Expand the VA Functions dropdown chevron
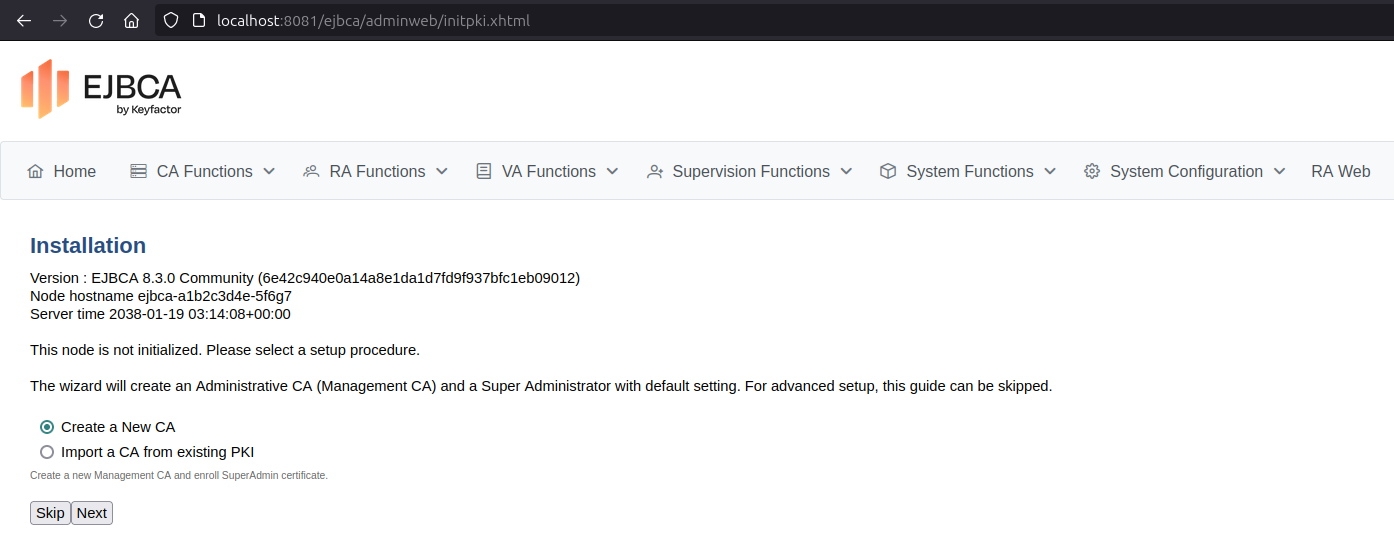 click(612, 172)
